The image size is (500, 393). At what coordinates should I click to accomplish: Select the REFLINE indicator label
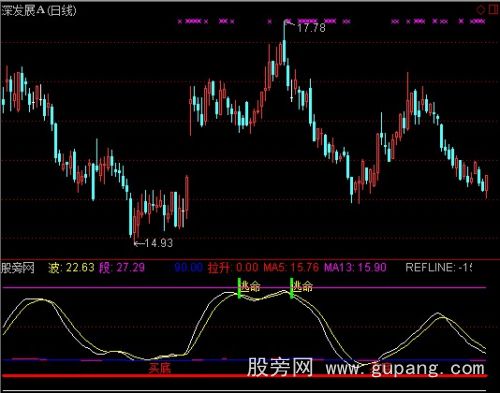(x=438, y=267)
